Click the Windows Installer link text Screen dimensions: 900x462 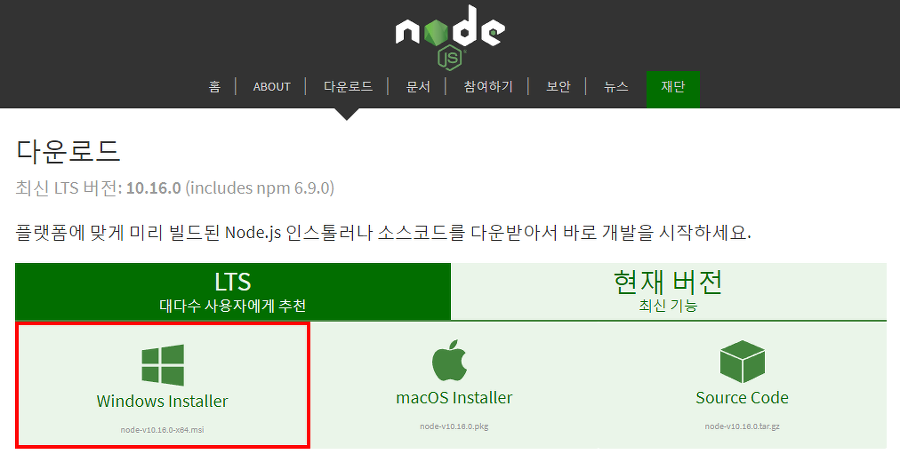tap(162, 401)
